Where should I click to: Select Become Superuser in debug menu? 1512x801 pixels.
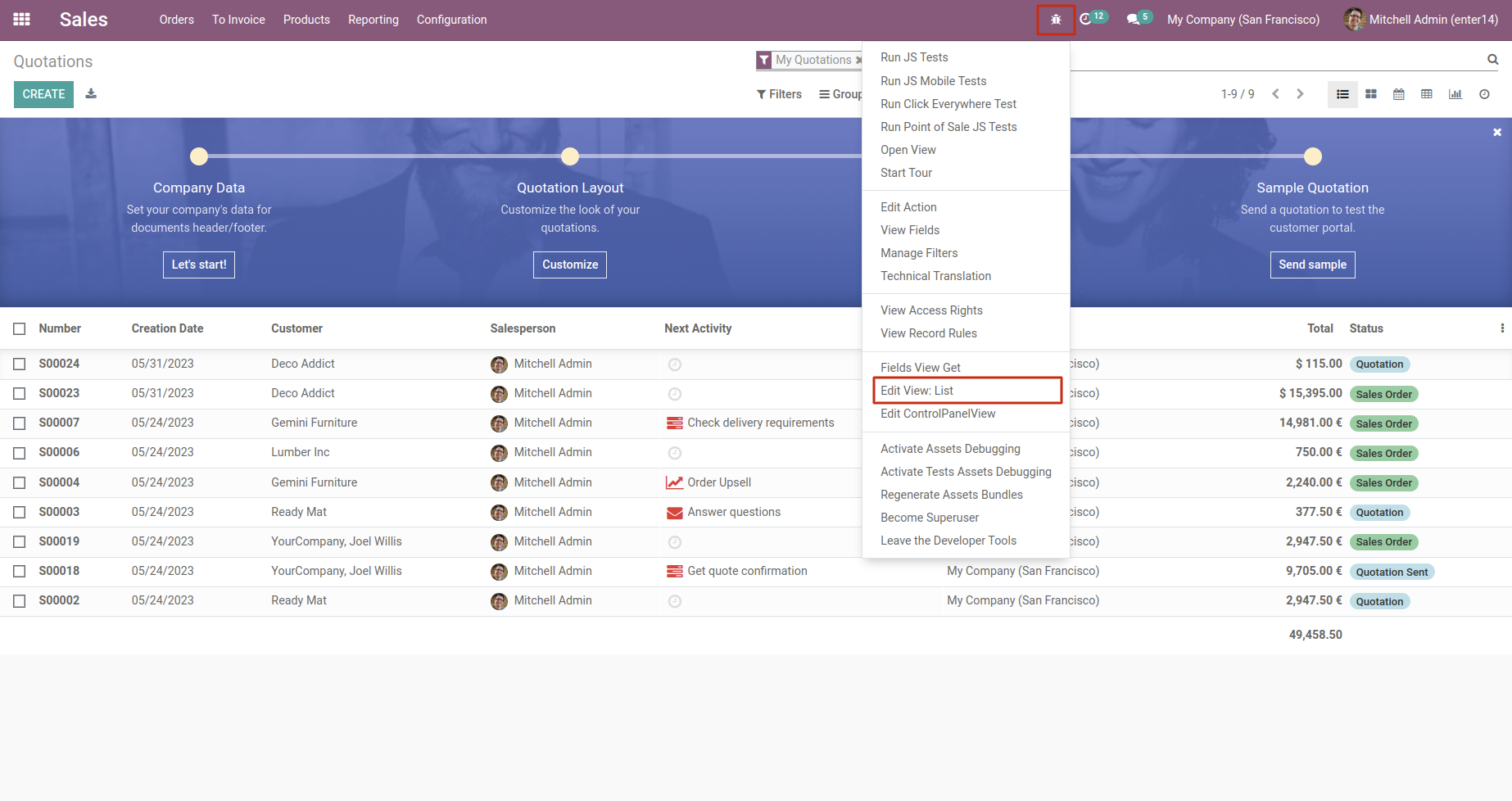pyautogui.click(x=967, y=518)
